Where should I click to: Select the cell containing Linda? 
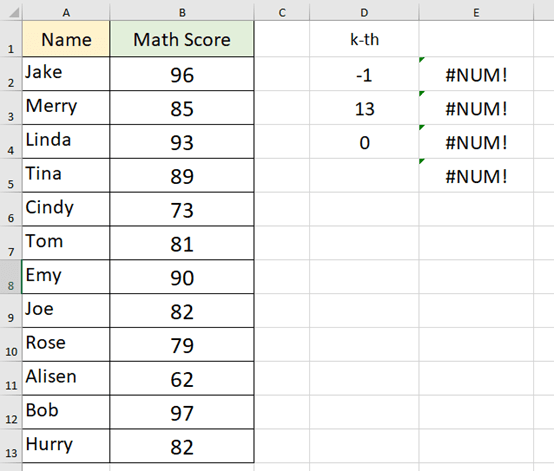click(66, 141)
